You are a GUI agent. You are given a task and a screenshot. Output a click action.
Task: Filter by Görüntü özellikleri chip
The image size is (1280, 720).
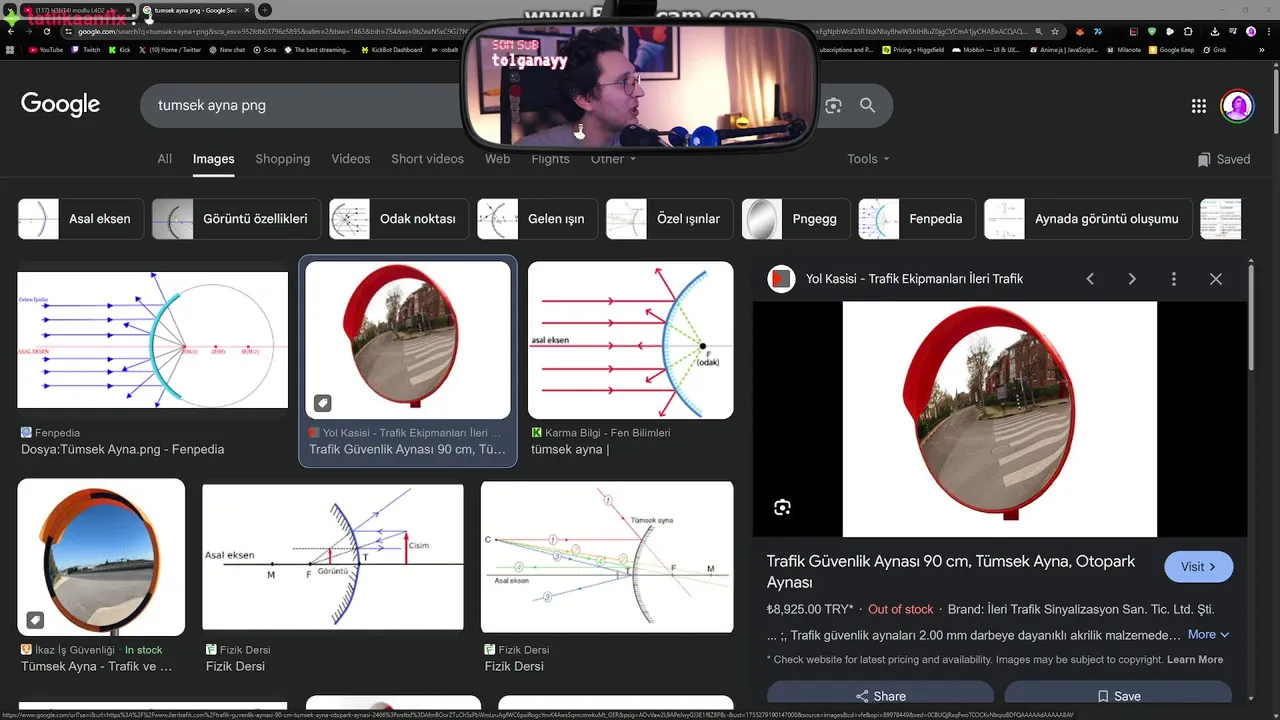(236, 219)
